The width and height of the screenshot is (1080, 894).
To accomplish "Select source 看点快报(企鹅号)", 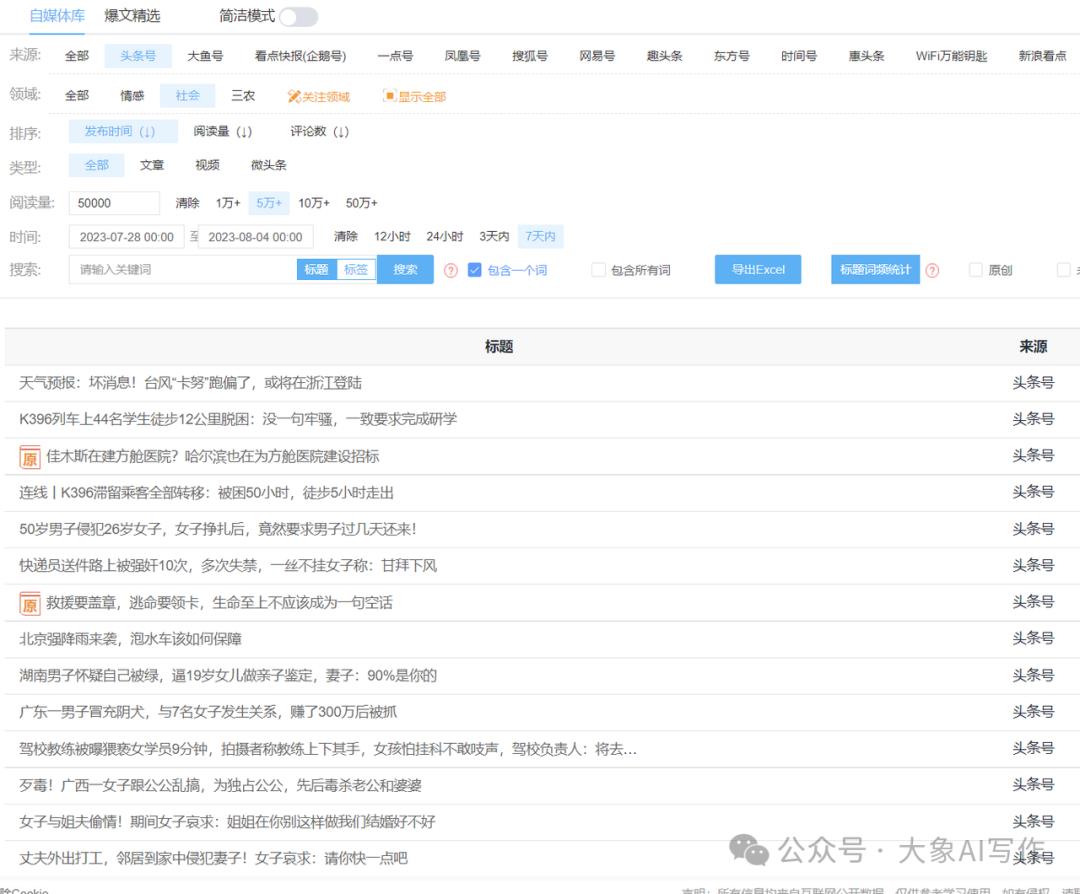I will tap(300, 56).
